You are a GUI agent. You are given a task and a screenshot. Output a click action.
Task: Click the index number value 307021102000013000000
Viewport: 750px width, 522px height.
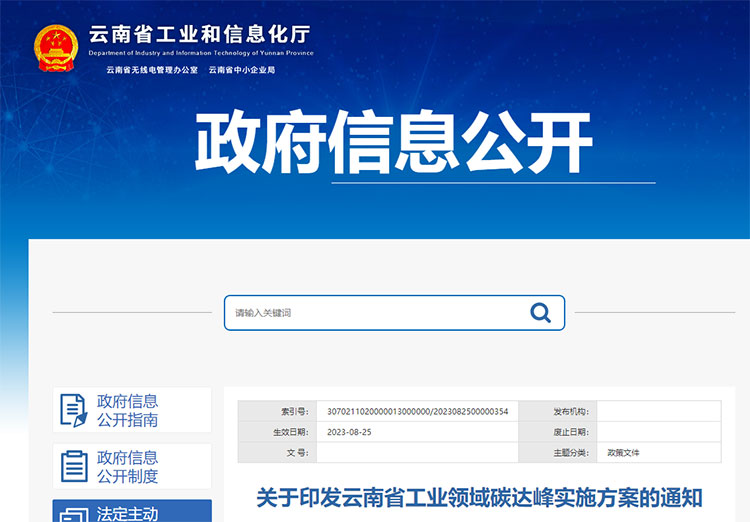click(417, 411)
